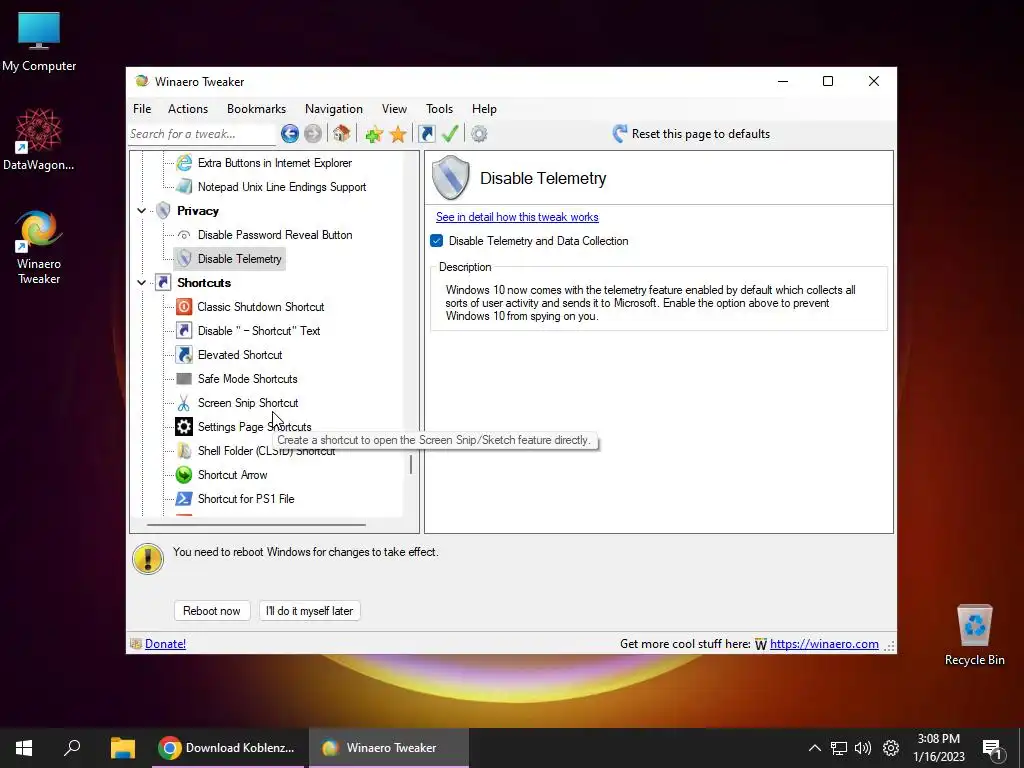Select the Shortcuts category label
Image resolution: width=1024 pixels, height=768 pixels.
(204, 283)
